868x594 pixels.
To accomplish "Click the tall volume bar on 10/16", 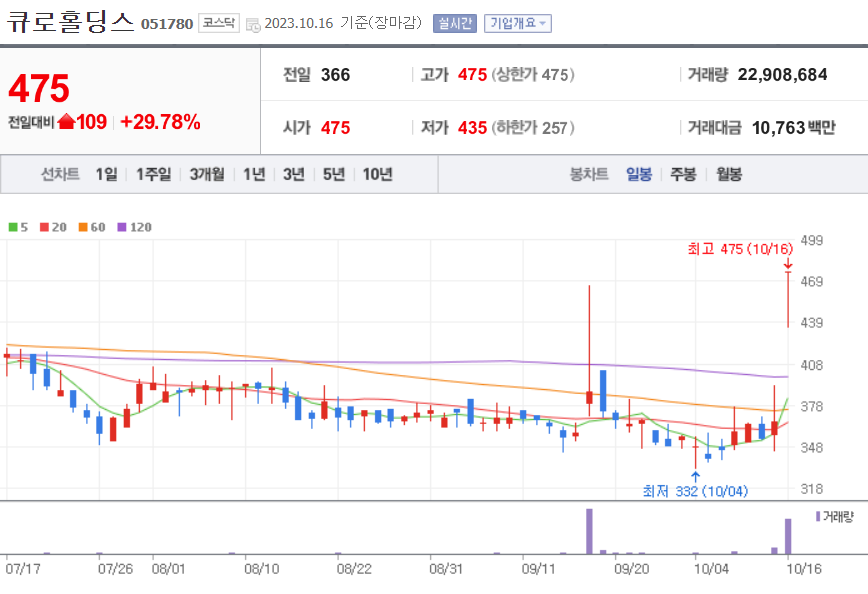I will click(x=788, y=536).
